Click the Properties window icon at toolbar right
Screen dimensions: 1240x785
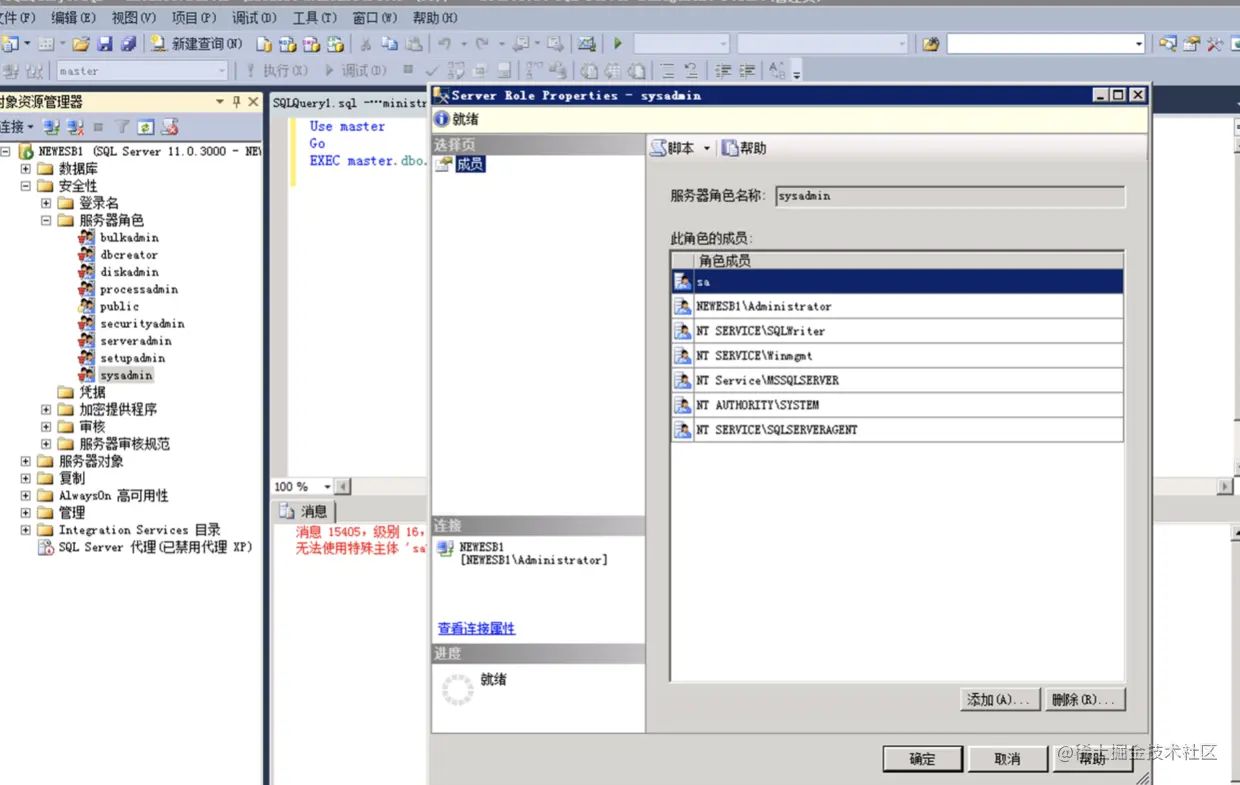coord(1191,44)
